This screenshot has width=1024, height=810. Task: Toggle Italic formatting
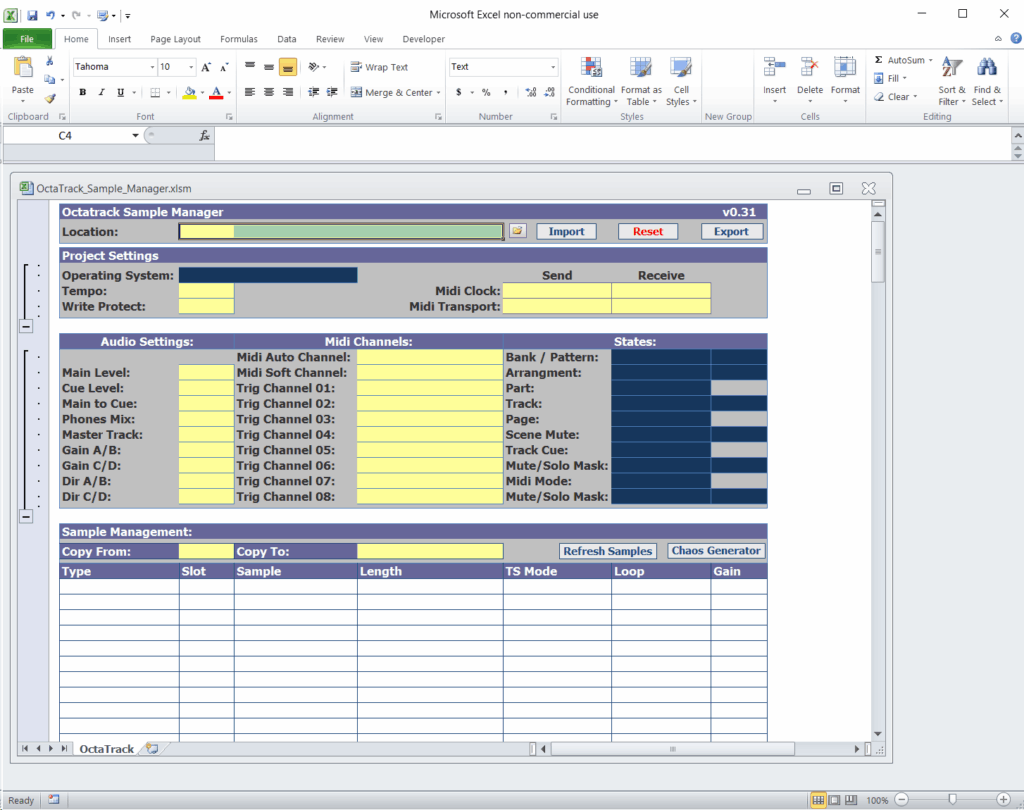[102, 93]
